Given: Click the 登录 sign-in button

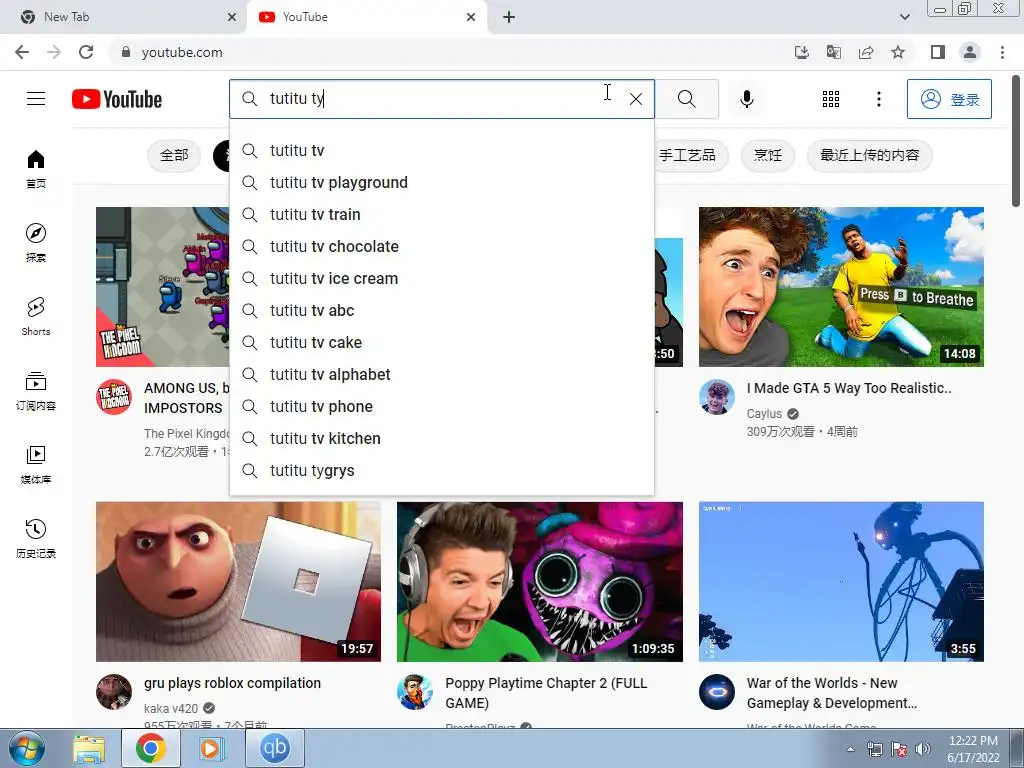Looking at the screenshot, I should click(x=949, y=99).
